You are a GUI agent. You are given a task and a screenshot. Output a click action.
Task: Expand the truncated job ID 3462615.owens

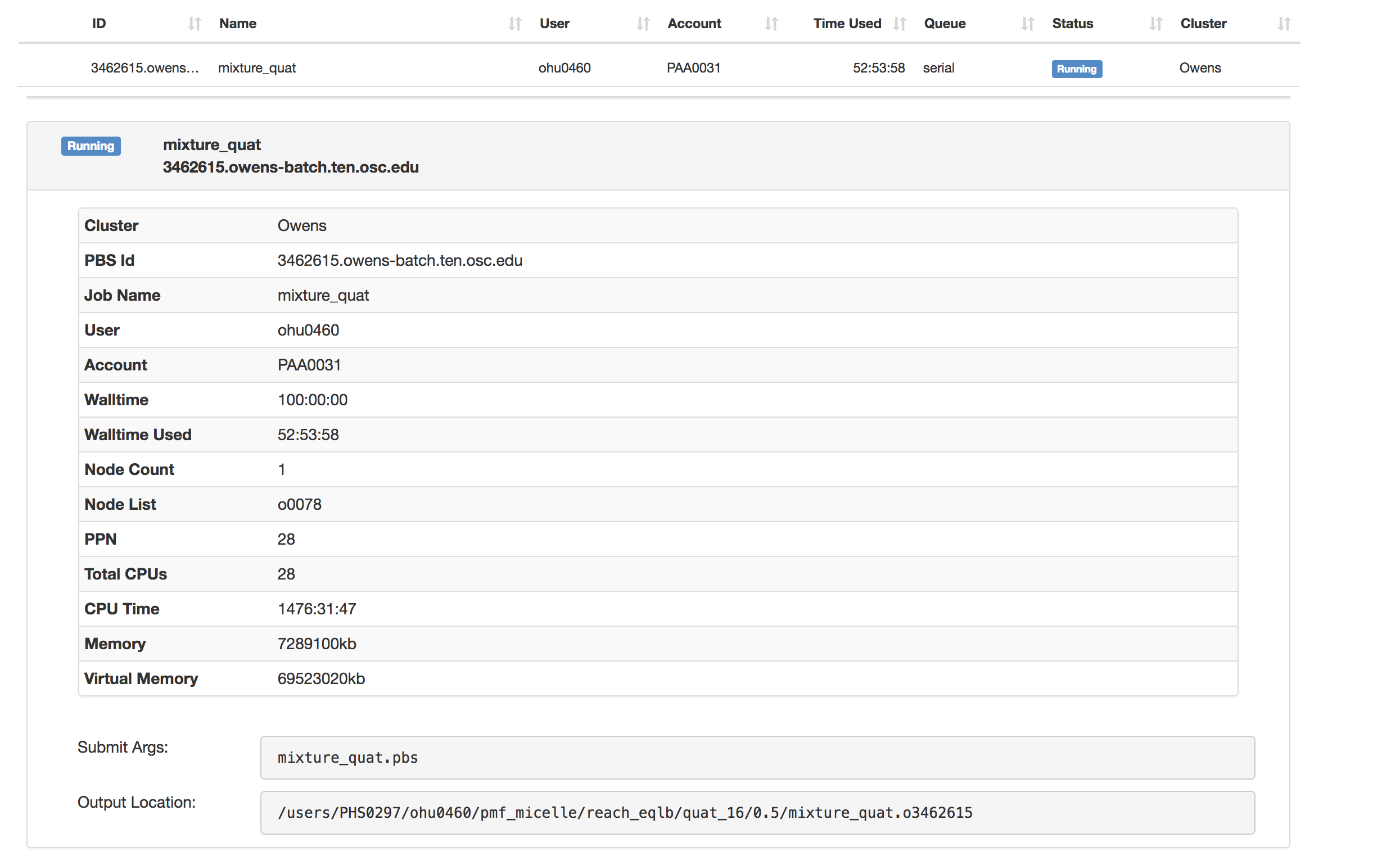(x=146, y=67)
